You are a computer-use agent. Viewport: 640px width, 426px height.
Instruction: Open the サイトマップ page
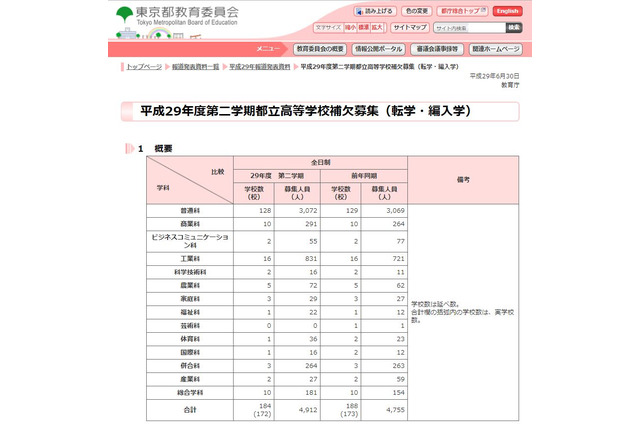[x=410, y=28]
